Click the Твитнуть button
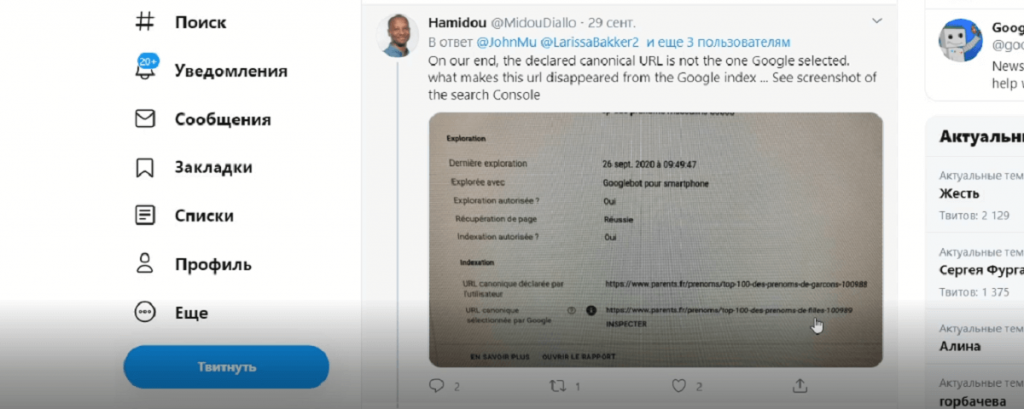The image size is (1024, 409). coord(226,367)
